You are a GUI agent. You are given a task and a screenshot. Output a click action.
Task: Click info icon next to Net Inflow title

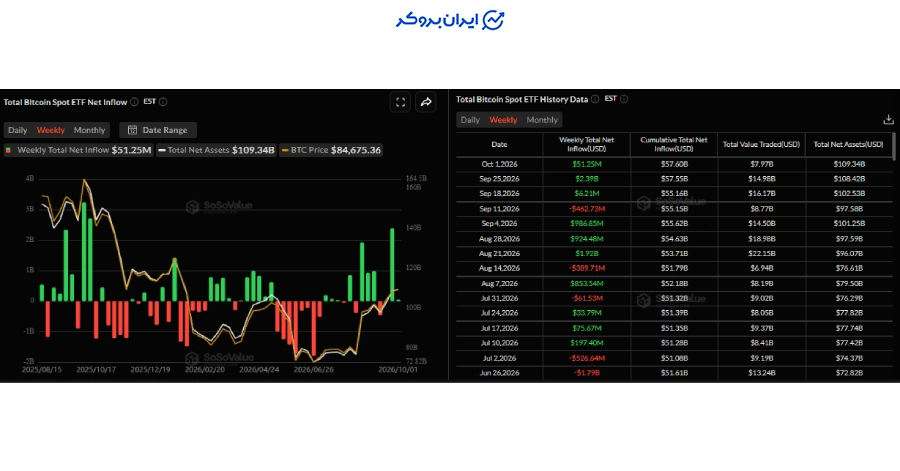134,102
